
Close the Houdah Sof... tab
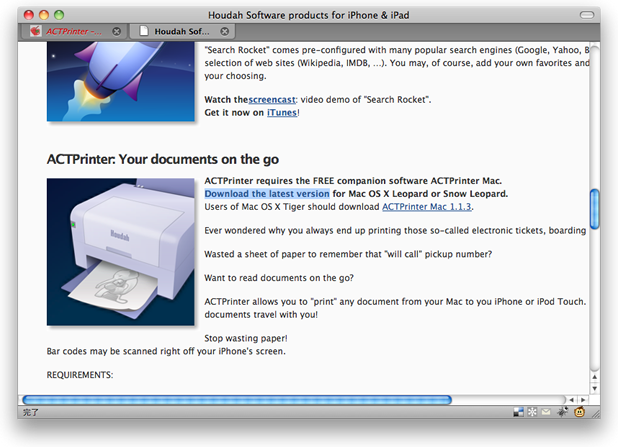pos(225,32)
